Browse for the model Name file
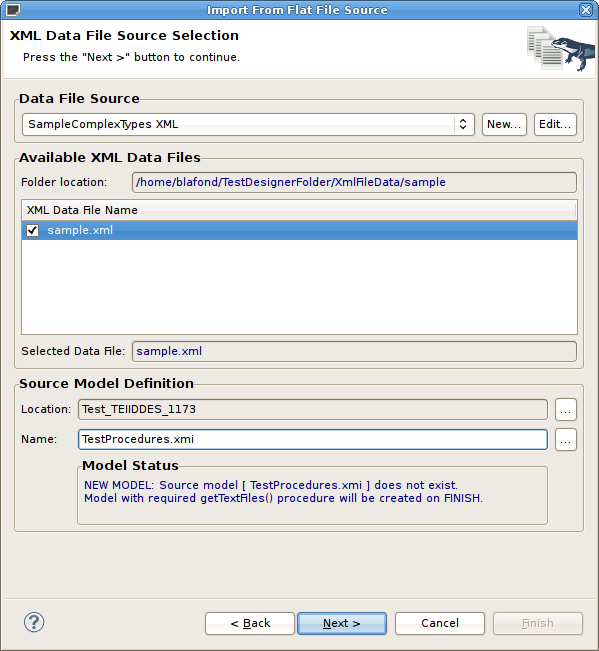The height and width of the screenshot is (651, 599). 565,440
